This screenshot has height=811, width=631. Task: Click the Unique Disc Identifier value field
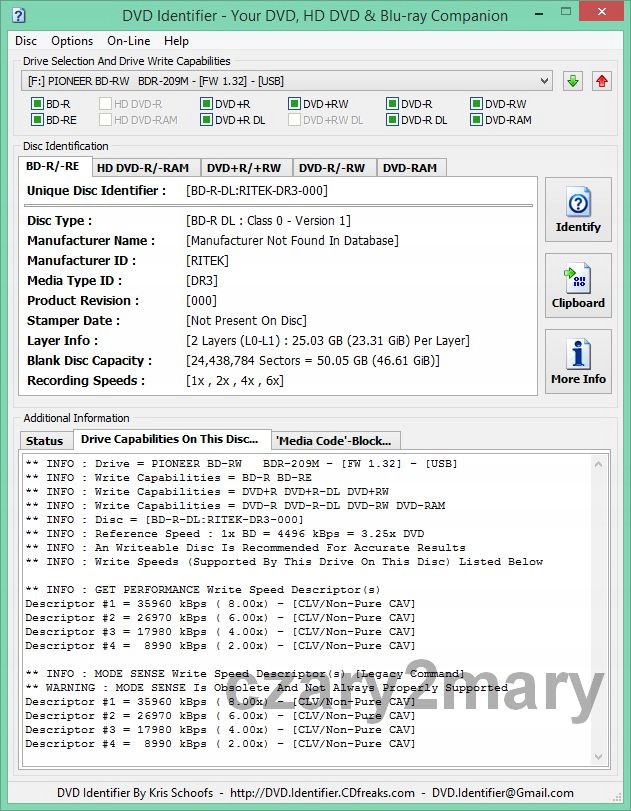[x=257, y=191]
